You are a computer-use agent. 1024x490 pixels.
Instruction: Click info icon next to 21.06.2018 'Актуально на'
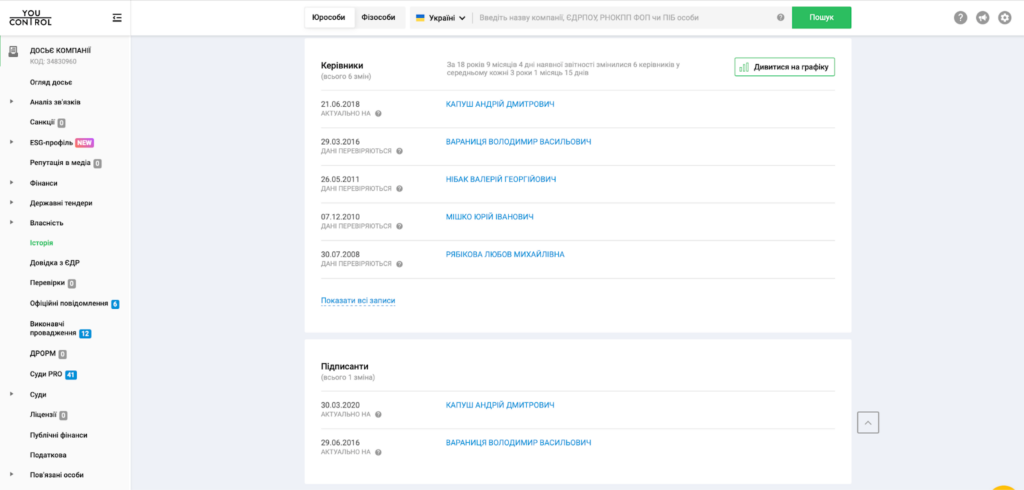378,114
